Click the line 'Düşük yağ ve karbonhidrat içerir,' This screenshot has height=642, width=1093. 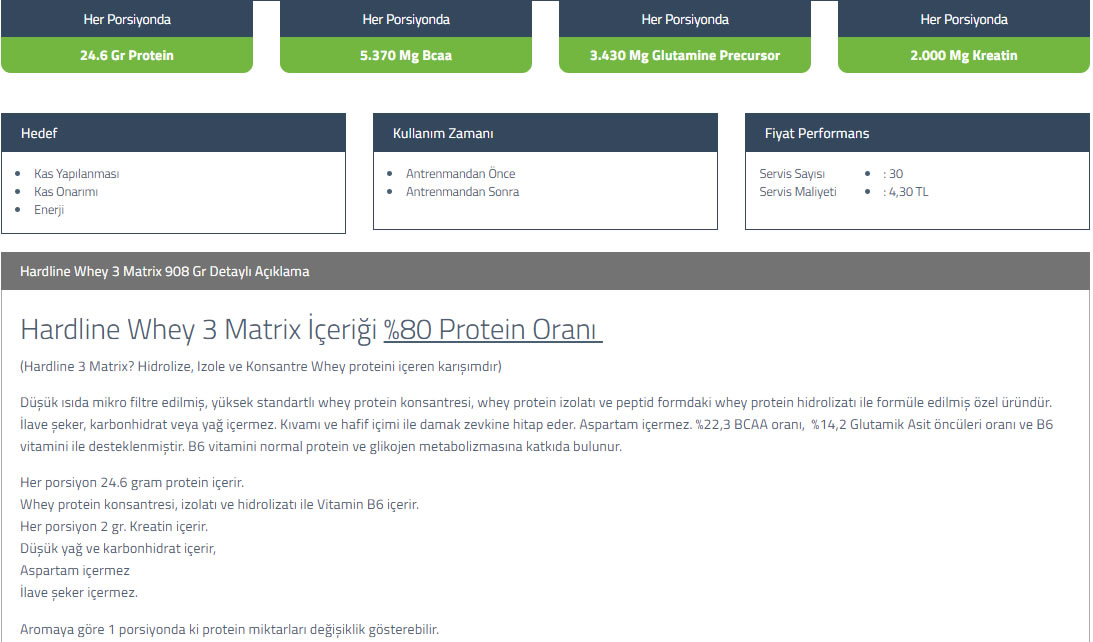coord(118,549)
